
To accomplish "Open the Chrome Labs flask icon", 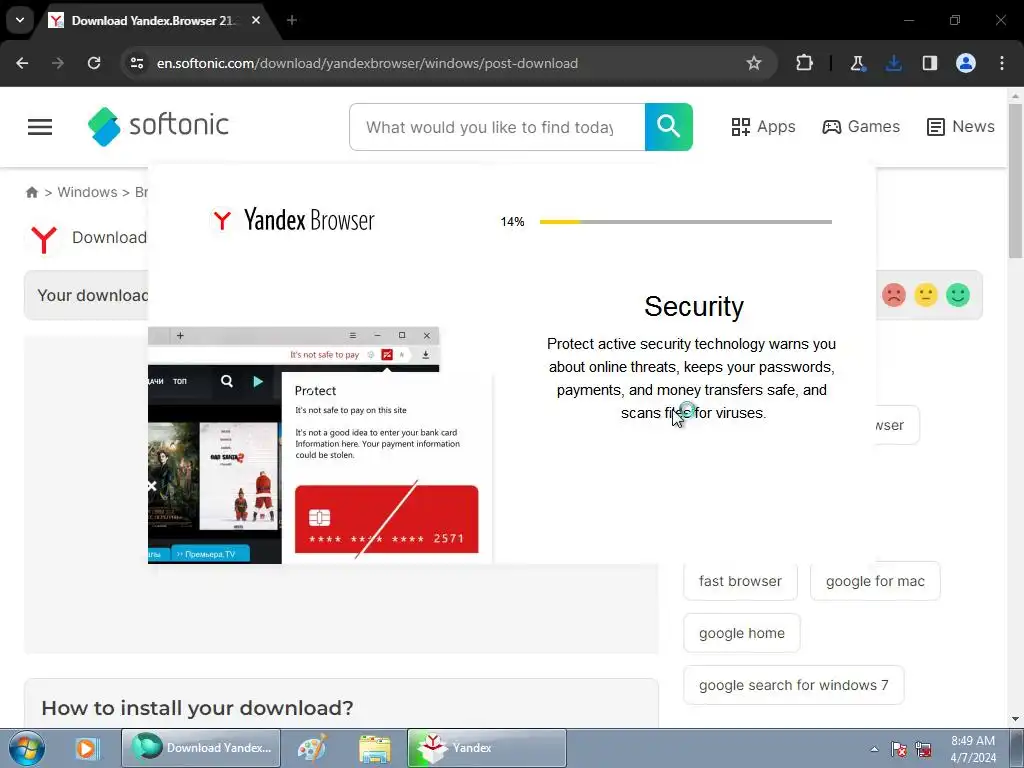I will 857,63.
